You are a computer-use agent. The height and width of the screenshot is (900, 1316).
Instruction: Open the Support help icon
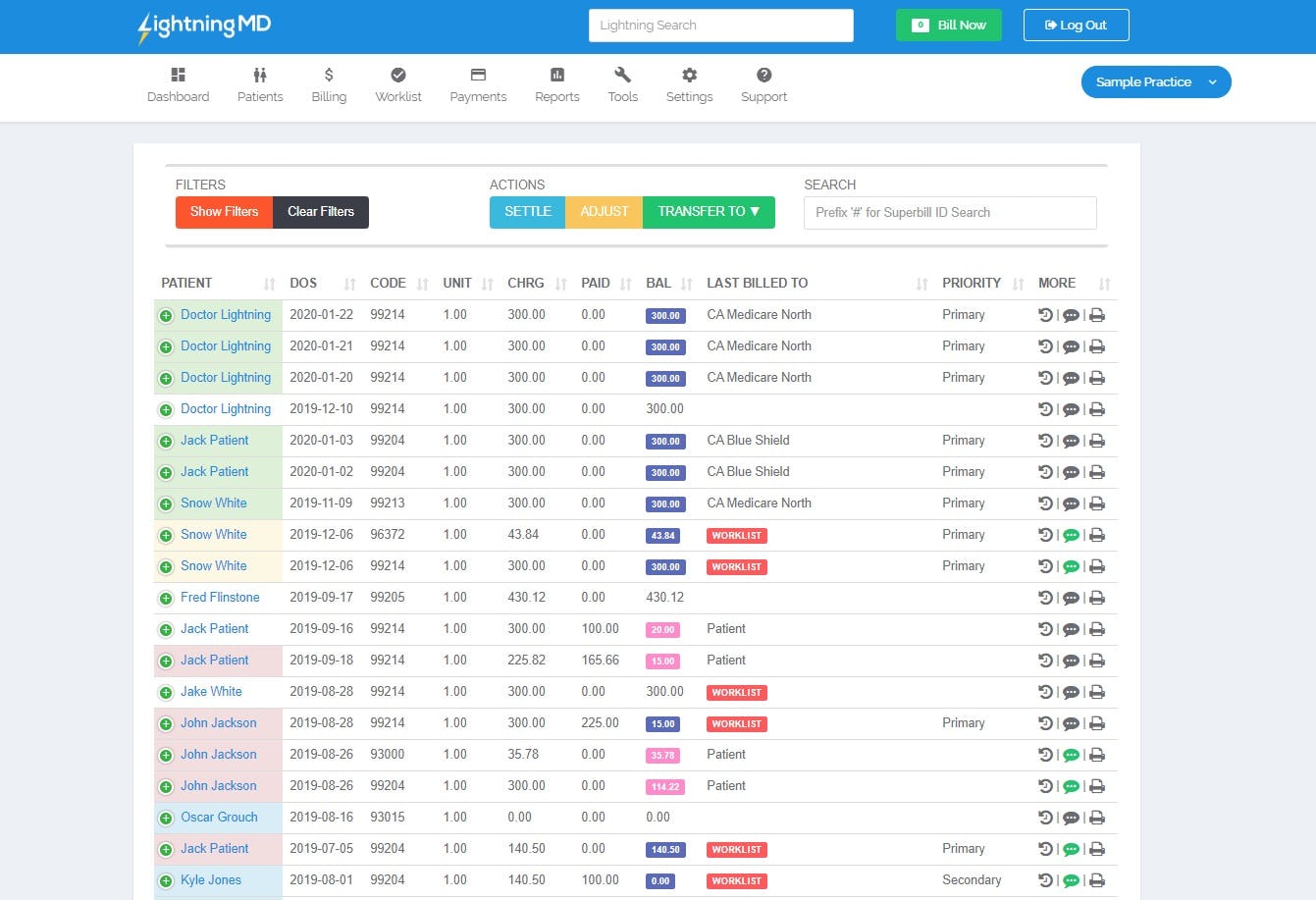point(763,74)
